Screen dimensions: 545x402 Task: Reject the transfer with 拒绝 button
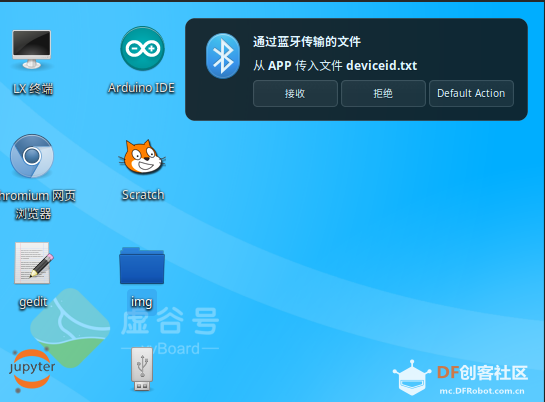coord(383,93)
